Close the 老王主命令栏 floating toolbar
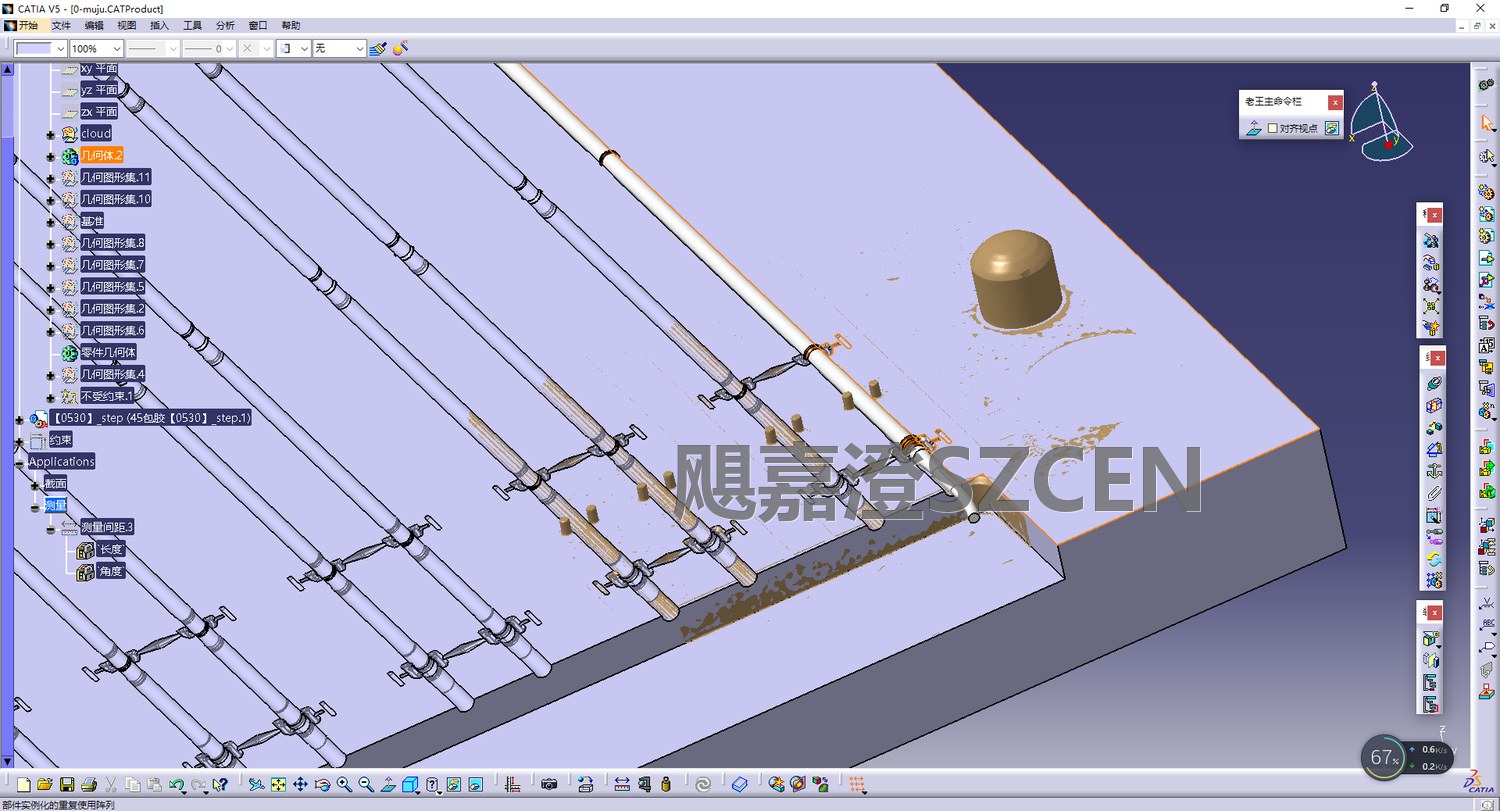Viewport: 1500px width, 811px height. [1334, 102]
